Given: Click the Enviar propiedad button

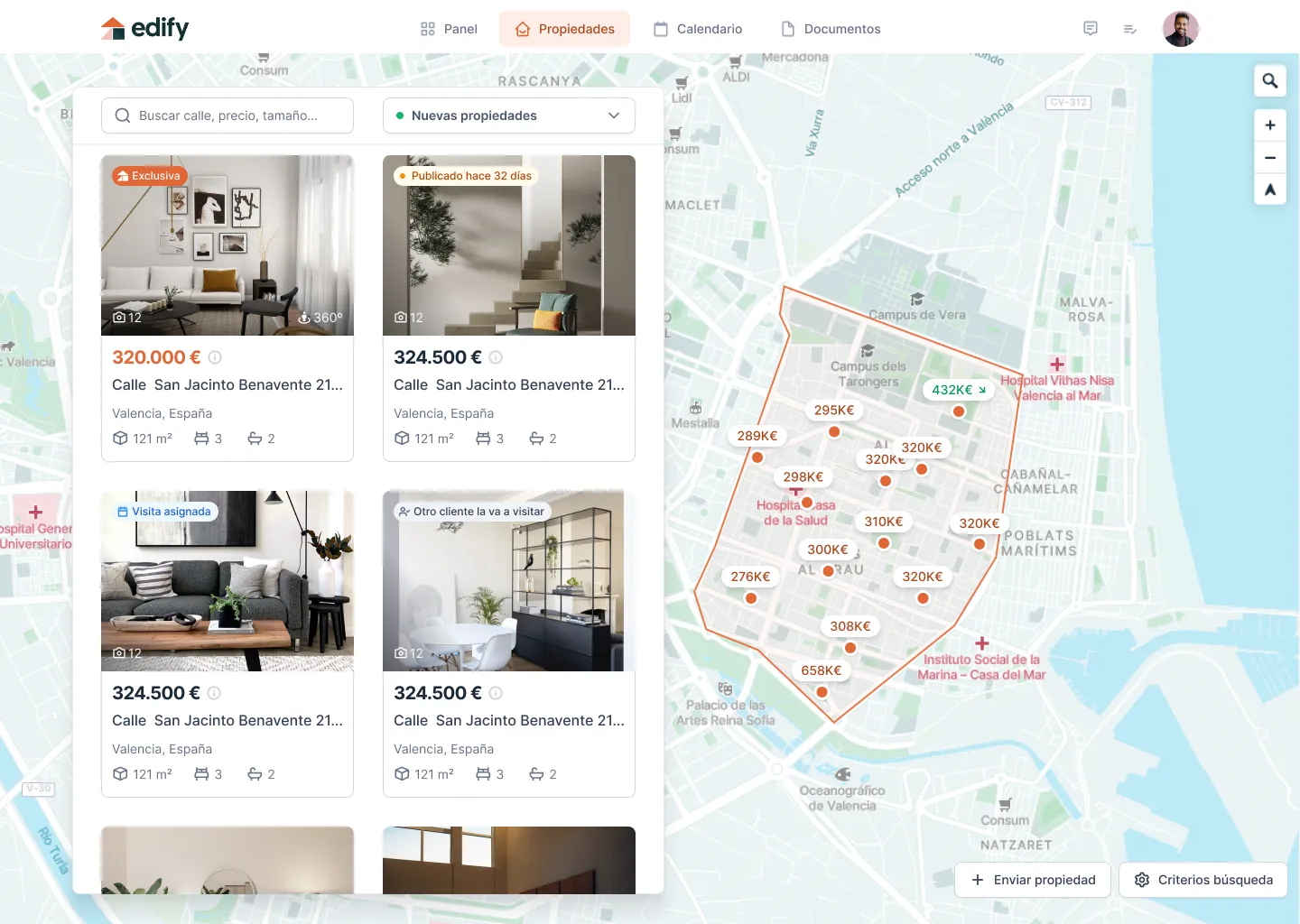Looking at the screenshot, I should [1032, 880].
